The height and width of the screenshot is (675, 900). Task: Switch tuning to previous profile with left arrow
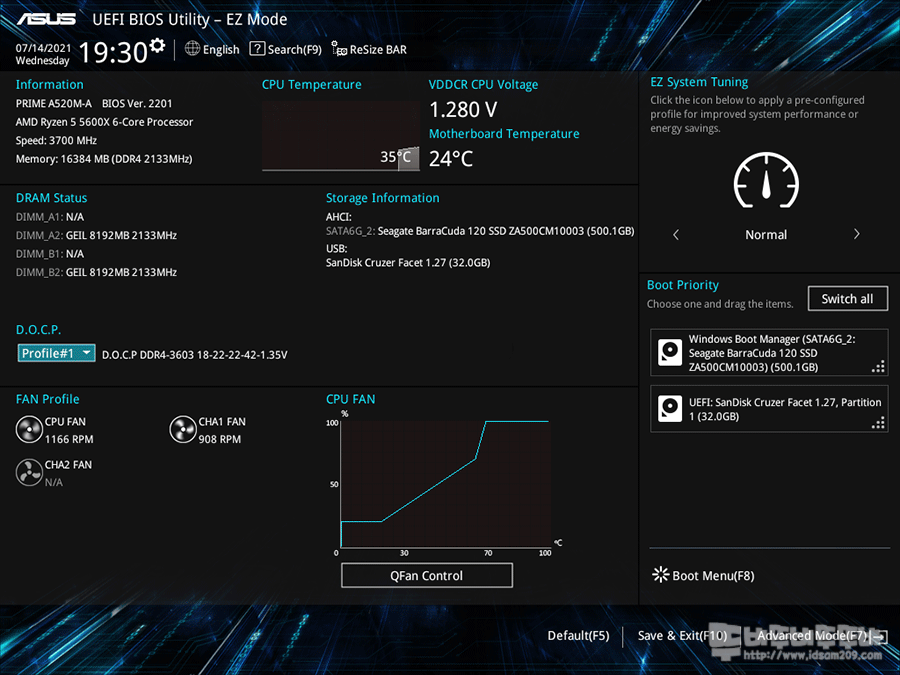pos(676,234)
